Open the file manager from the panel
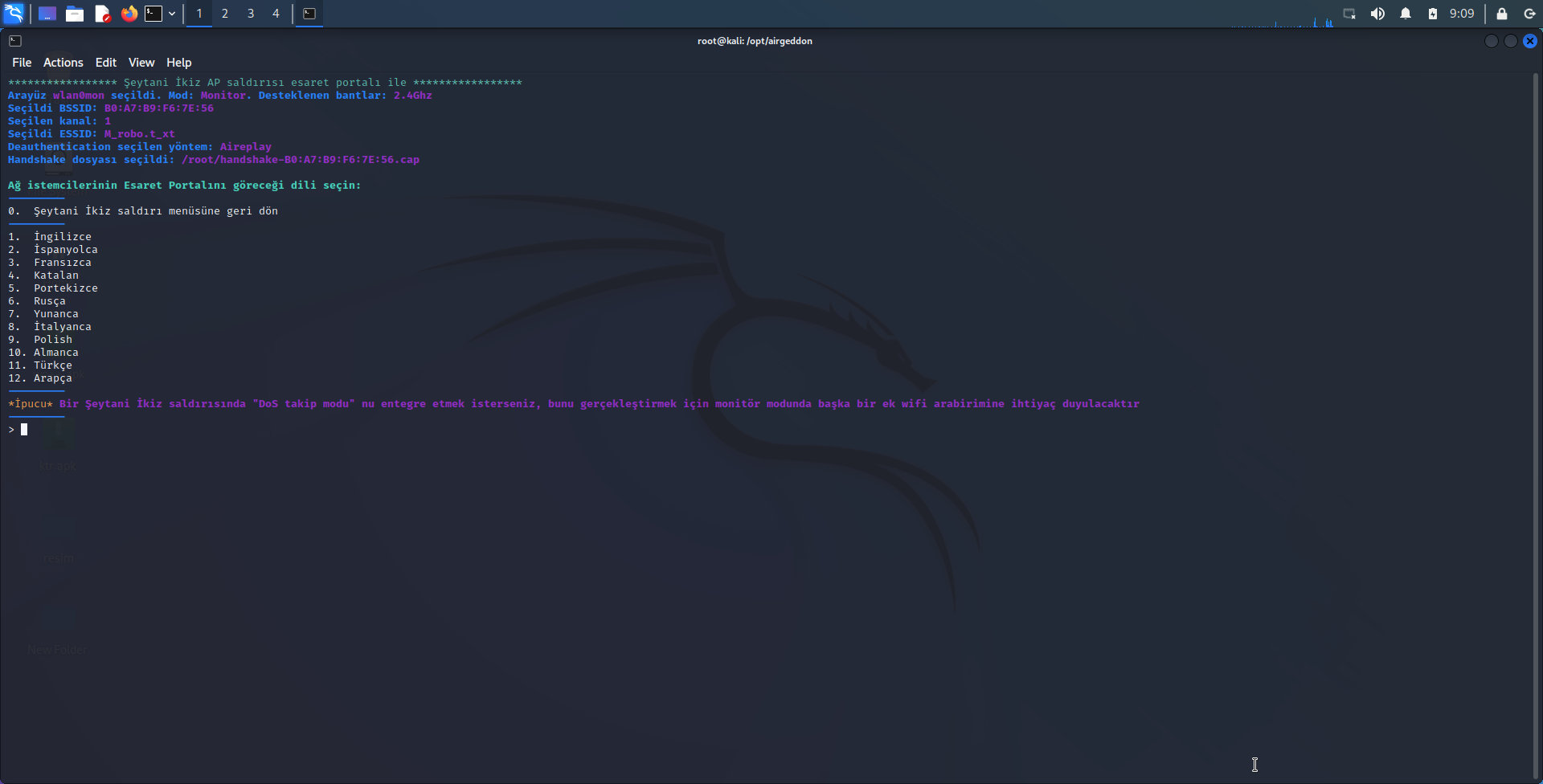 75,14
